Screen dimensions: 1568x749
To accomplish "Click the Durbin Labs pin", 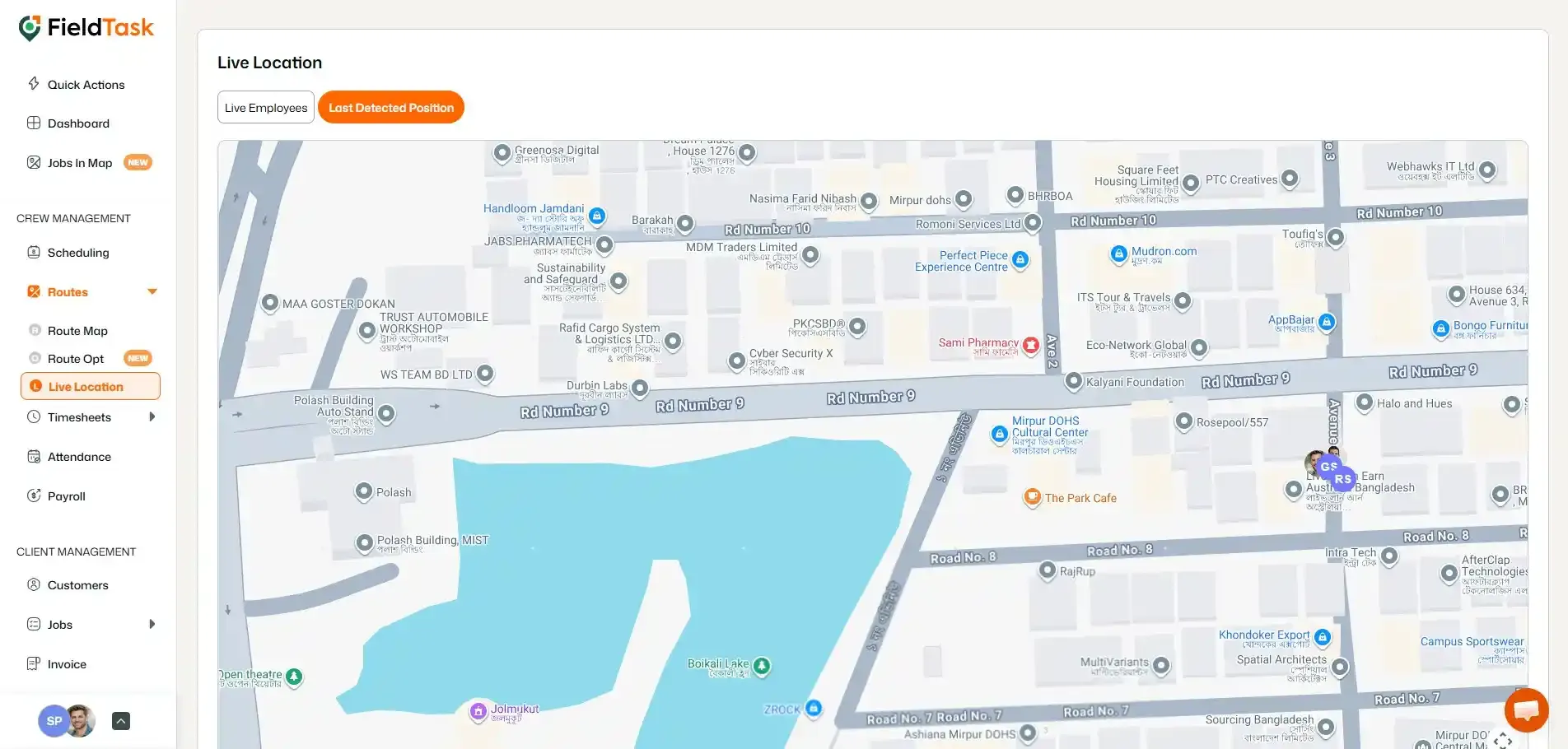I will pos(640,388).
